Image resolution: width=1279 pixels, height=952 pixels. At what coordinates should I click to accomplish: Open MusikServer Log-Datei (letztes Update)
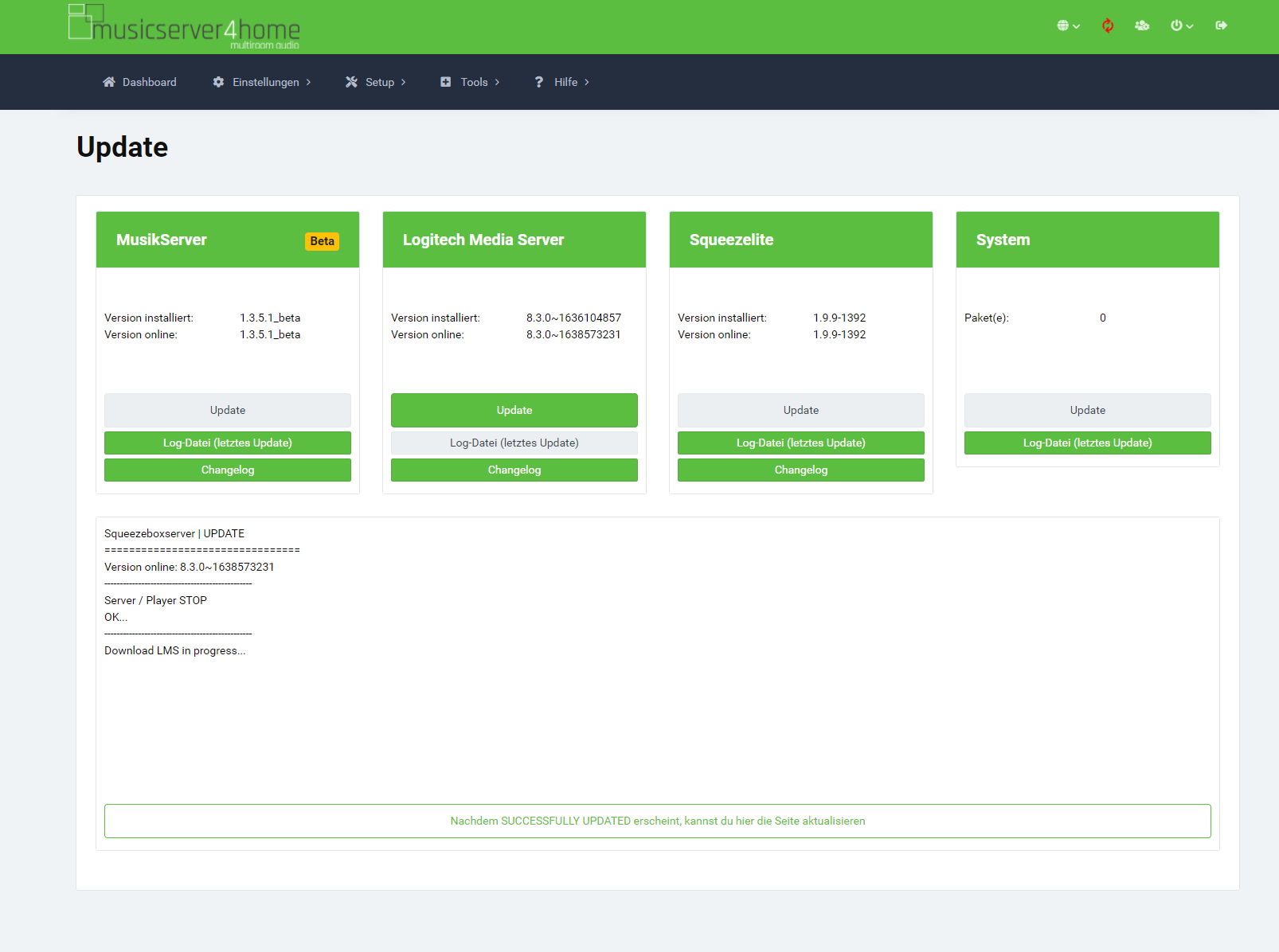(228, 443)
